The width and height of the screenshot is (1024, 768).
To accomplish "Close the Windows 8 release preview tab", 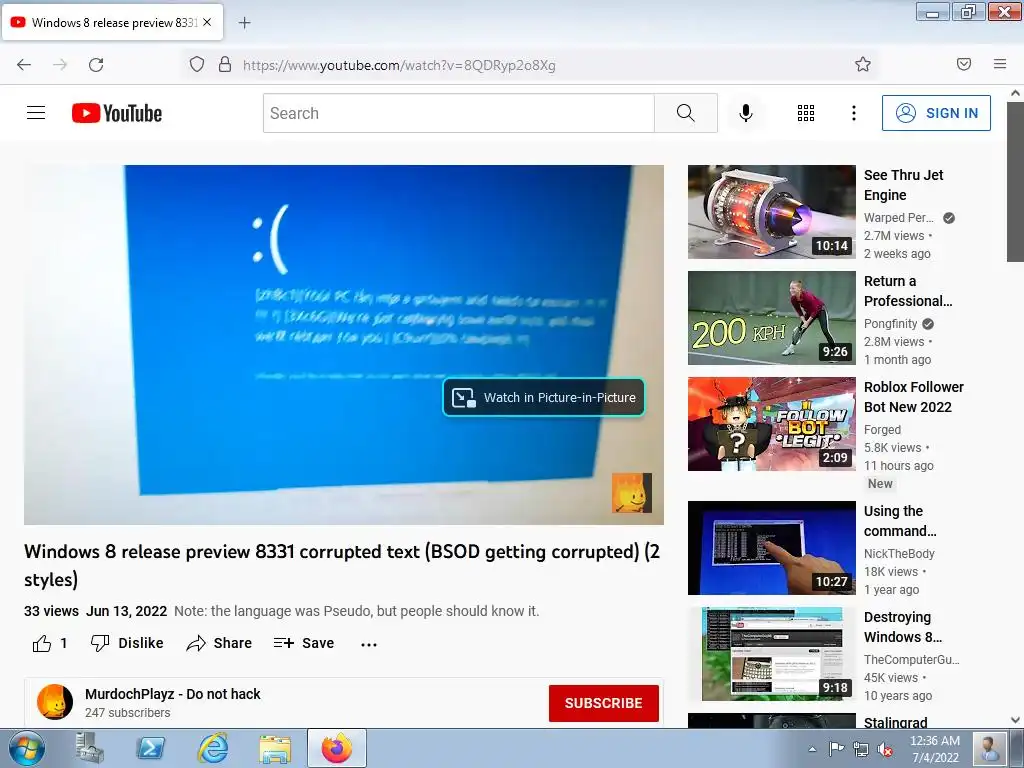I will tap(207, 22).
